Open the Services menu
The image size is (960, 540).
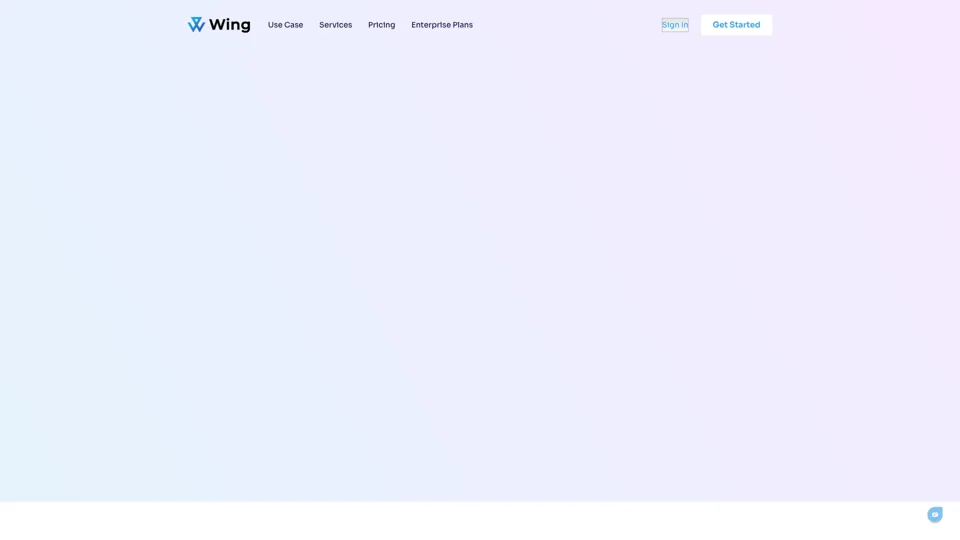point(336,25)
